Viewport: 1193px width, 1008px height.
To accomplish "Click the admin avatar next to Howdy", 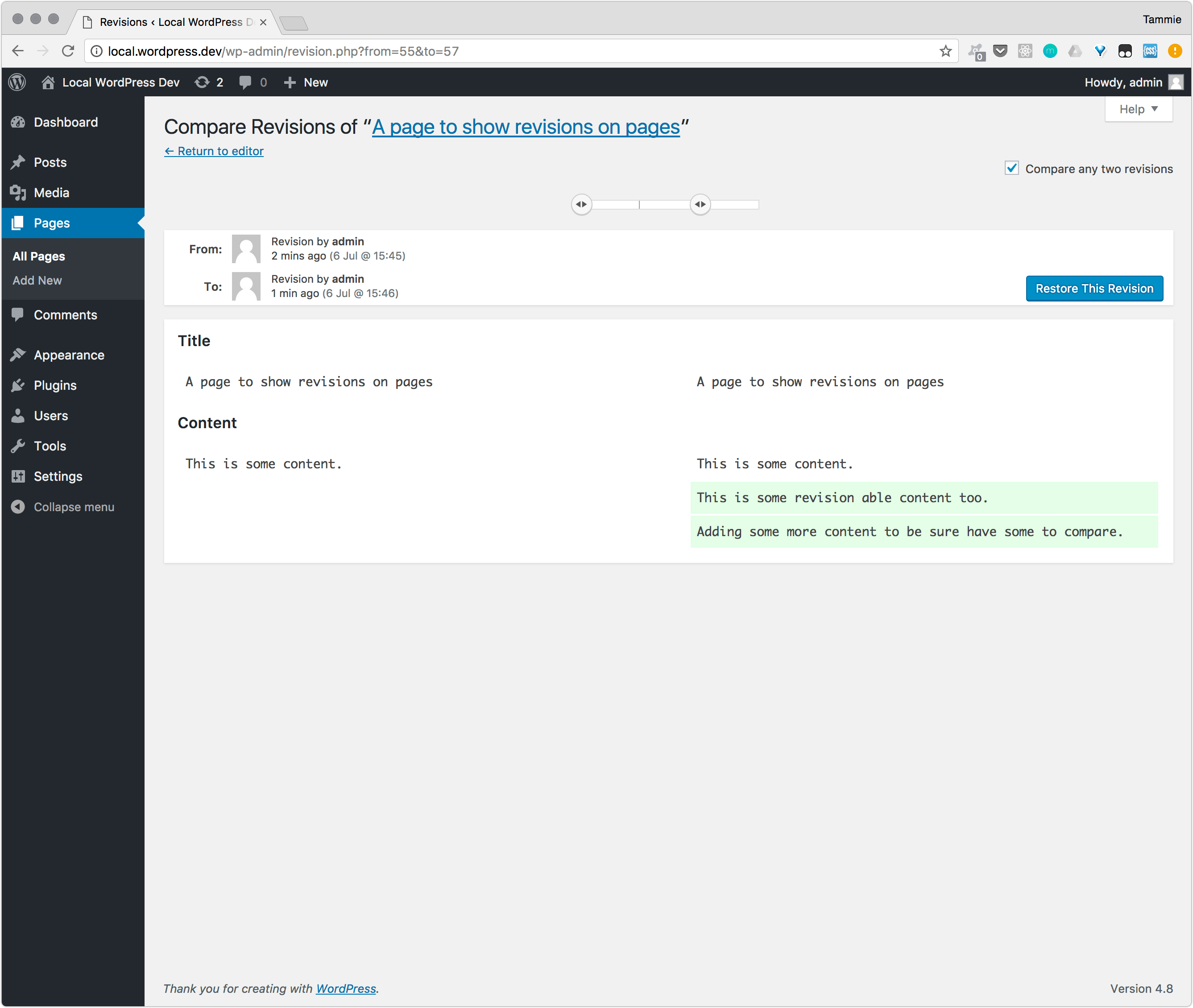I will (x=1175, y=82).
